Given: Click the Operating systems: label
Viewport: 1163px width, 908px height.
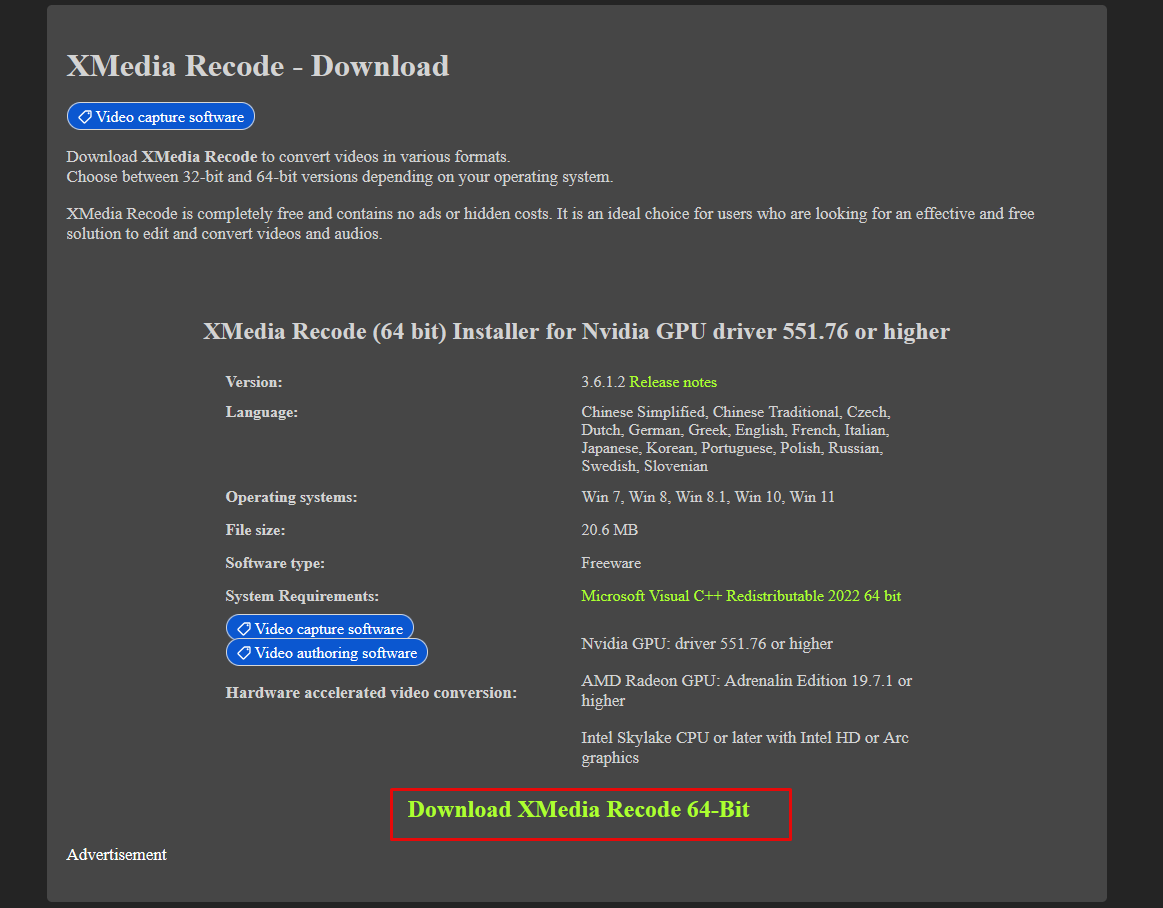Looking at the screenshot, I should pos(291,497).
